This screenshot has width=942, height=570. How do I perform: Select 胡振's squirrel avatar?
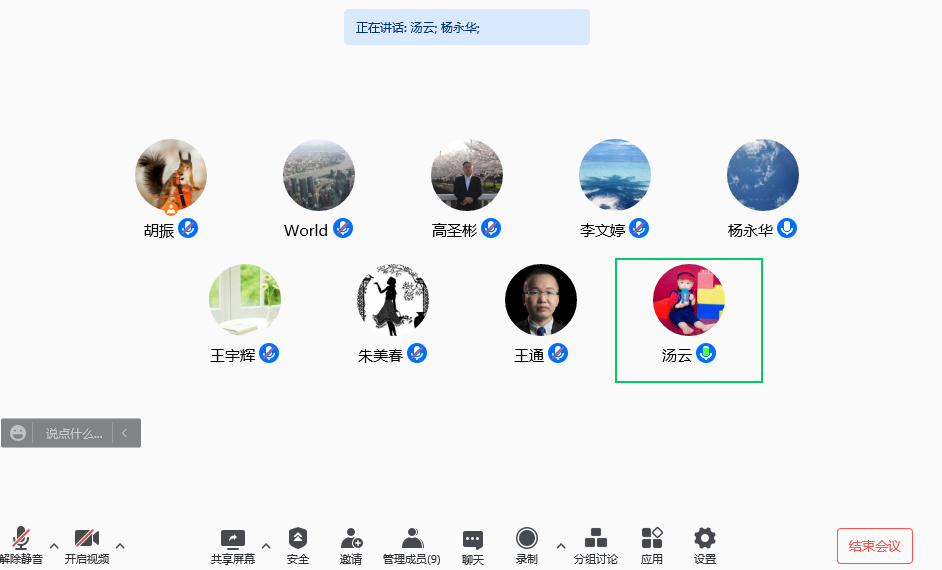click(x=171, y=175)
